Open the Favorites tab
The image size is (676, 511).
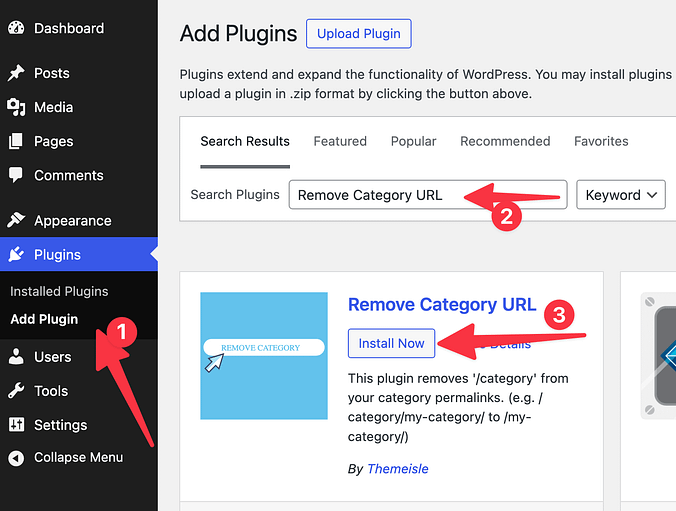[x=601, y=141]
